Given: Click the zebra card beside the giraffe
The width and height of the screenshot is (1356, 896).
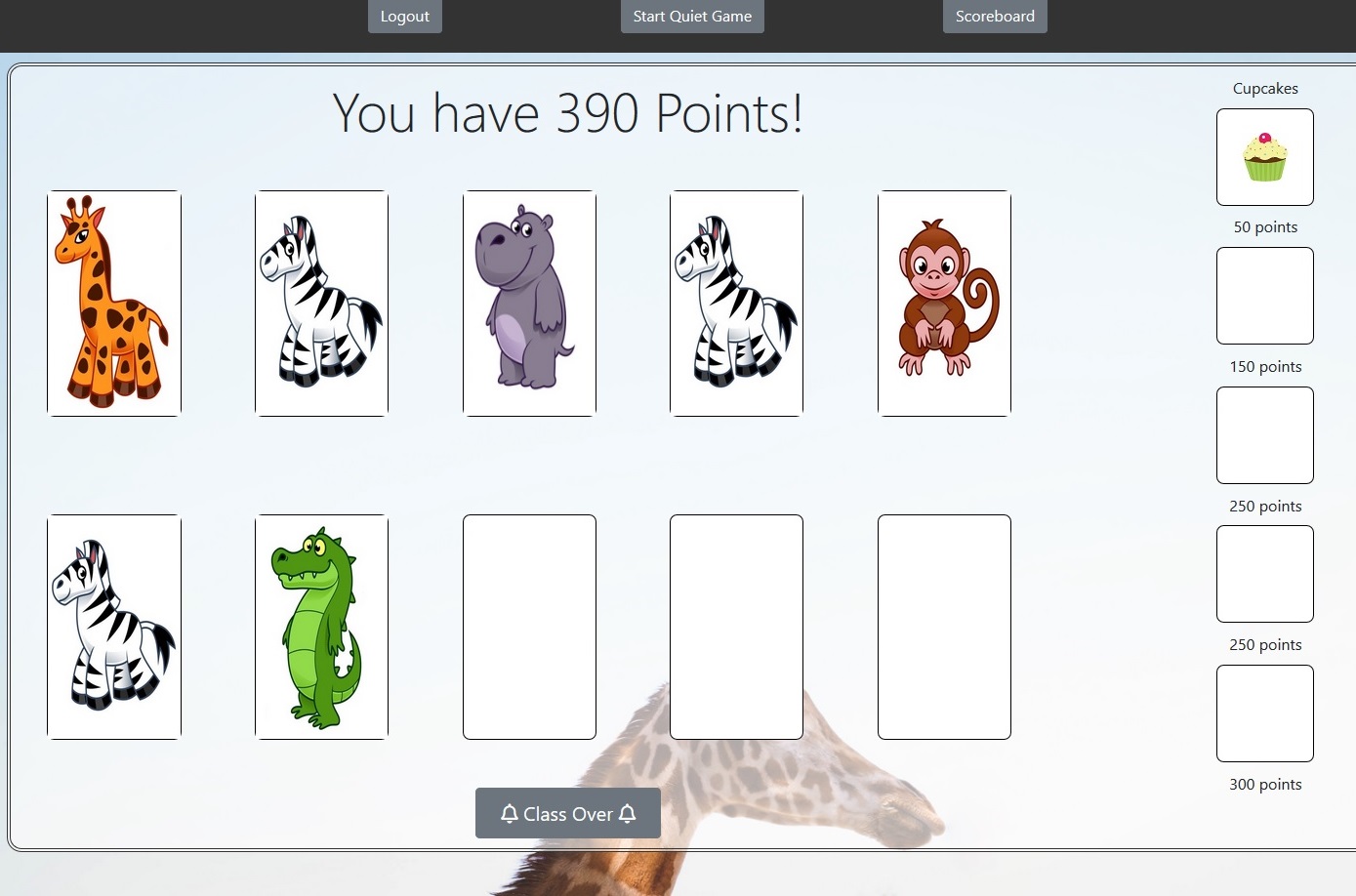Looking at the screenshot, I should click(321, 304).
